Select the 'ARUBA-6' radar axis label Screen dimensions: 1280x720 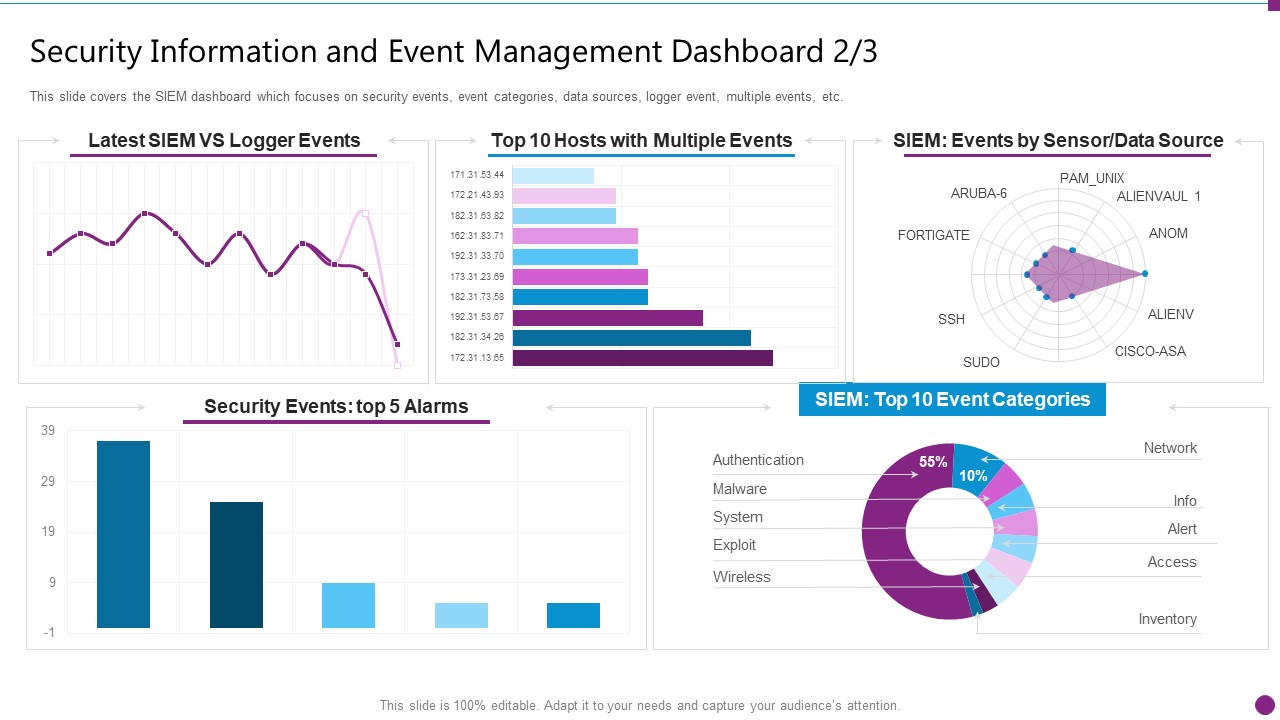click(979, 193)
